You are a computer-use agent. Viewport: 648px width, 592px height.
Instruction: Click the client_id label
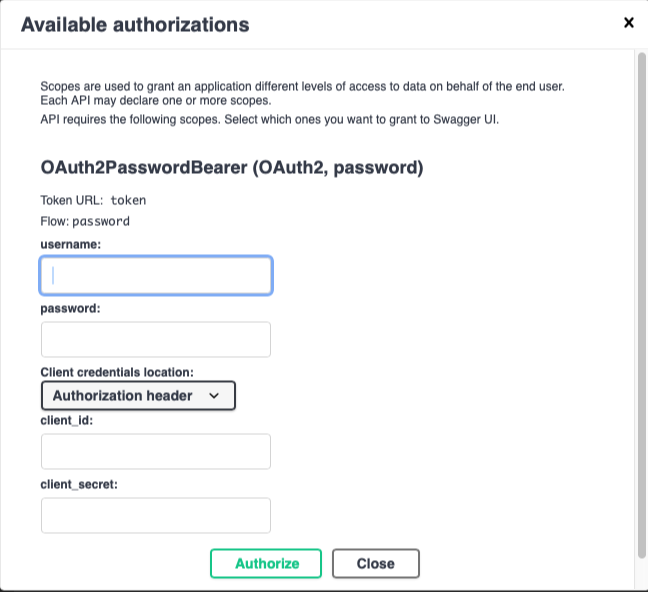pos(66,421)
